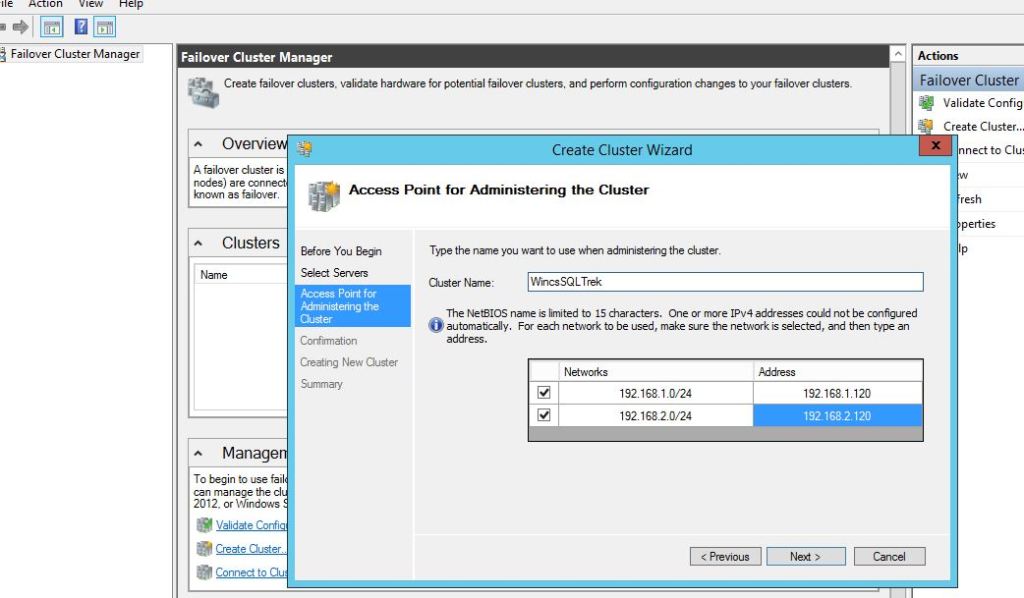Collapse the Overview section chevron

199,144
